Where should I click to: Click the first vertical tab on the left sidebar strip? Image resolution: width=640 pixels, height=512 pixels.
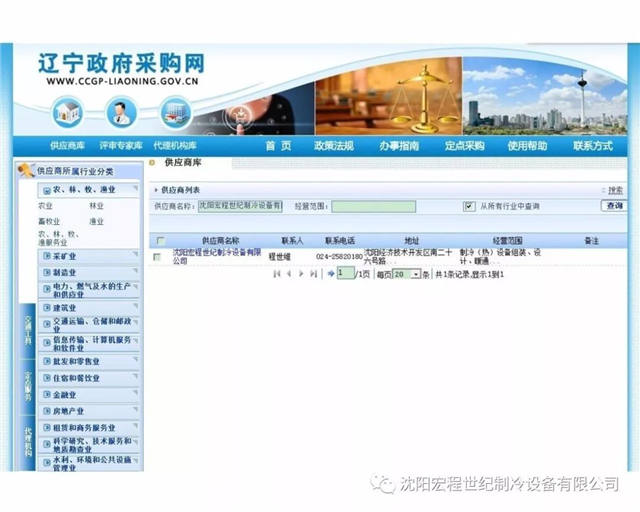coord(28,331)
